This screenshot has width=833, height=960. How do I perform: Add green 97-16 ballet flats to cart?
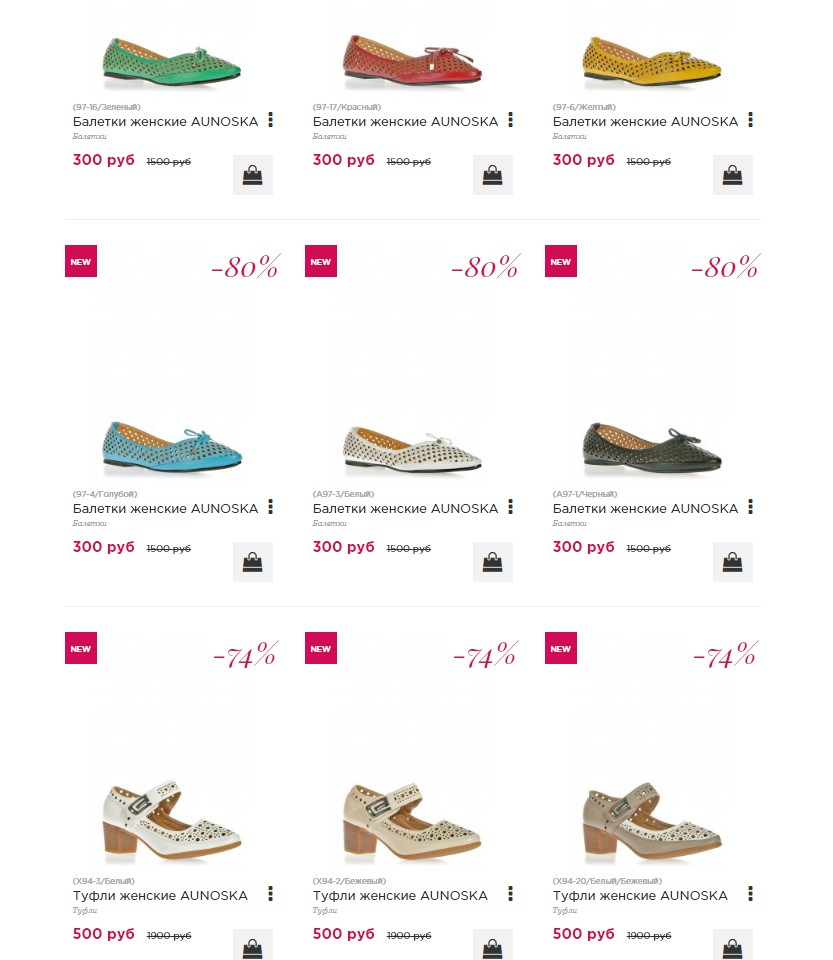253,175
